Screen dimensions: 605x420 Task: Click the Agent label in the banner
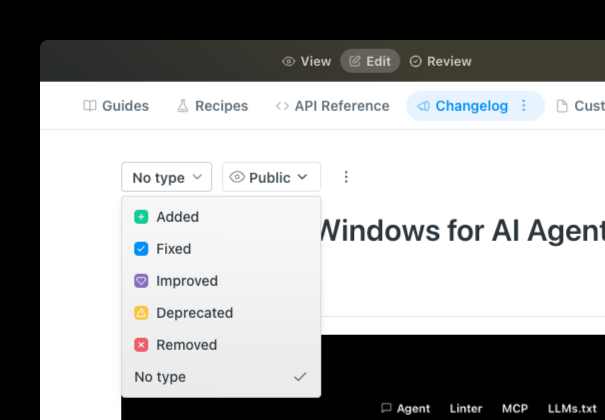413,408
